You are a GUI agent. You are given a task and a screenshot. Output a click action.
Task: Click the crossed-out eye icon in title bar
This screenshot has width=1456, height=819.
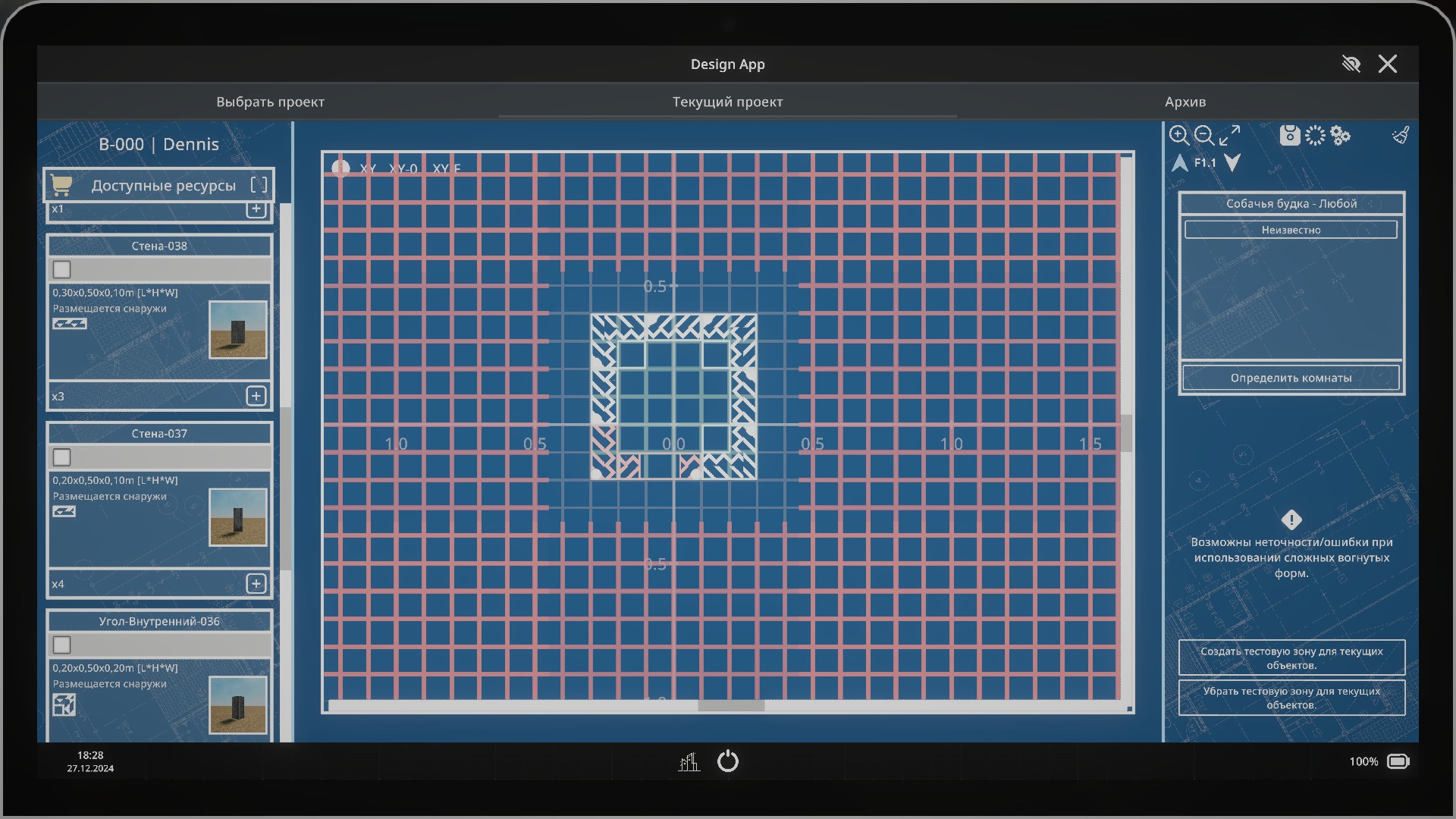pos(1351,64)
